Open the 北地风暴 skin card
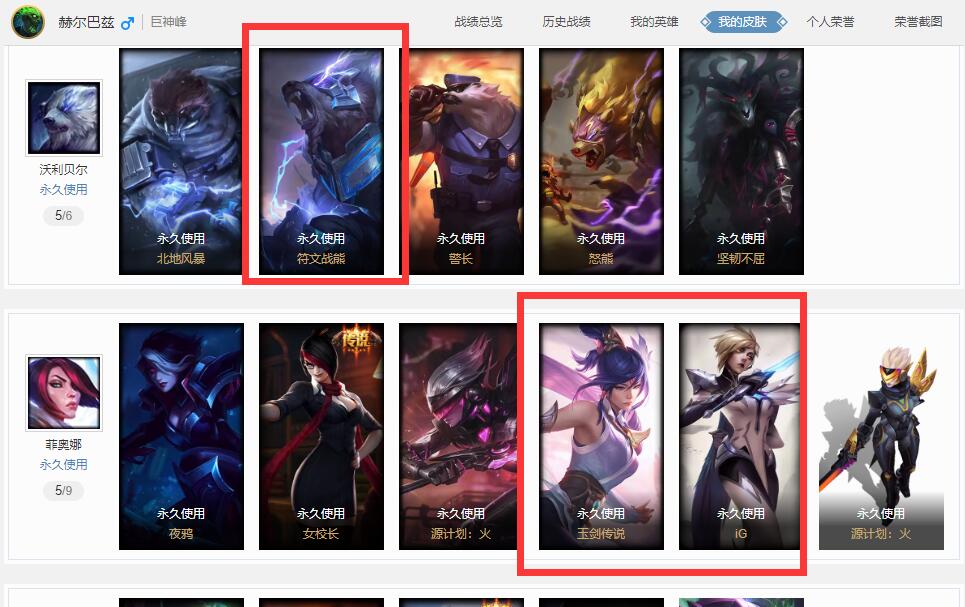 pos(181,161)
